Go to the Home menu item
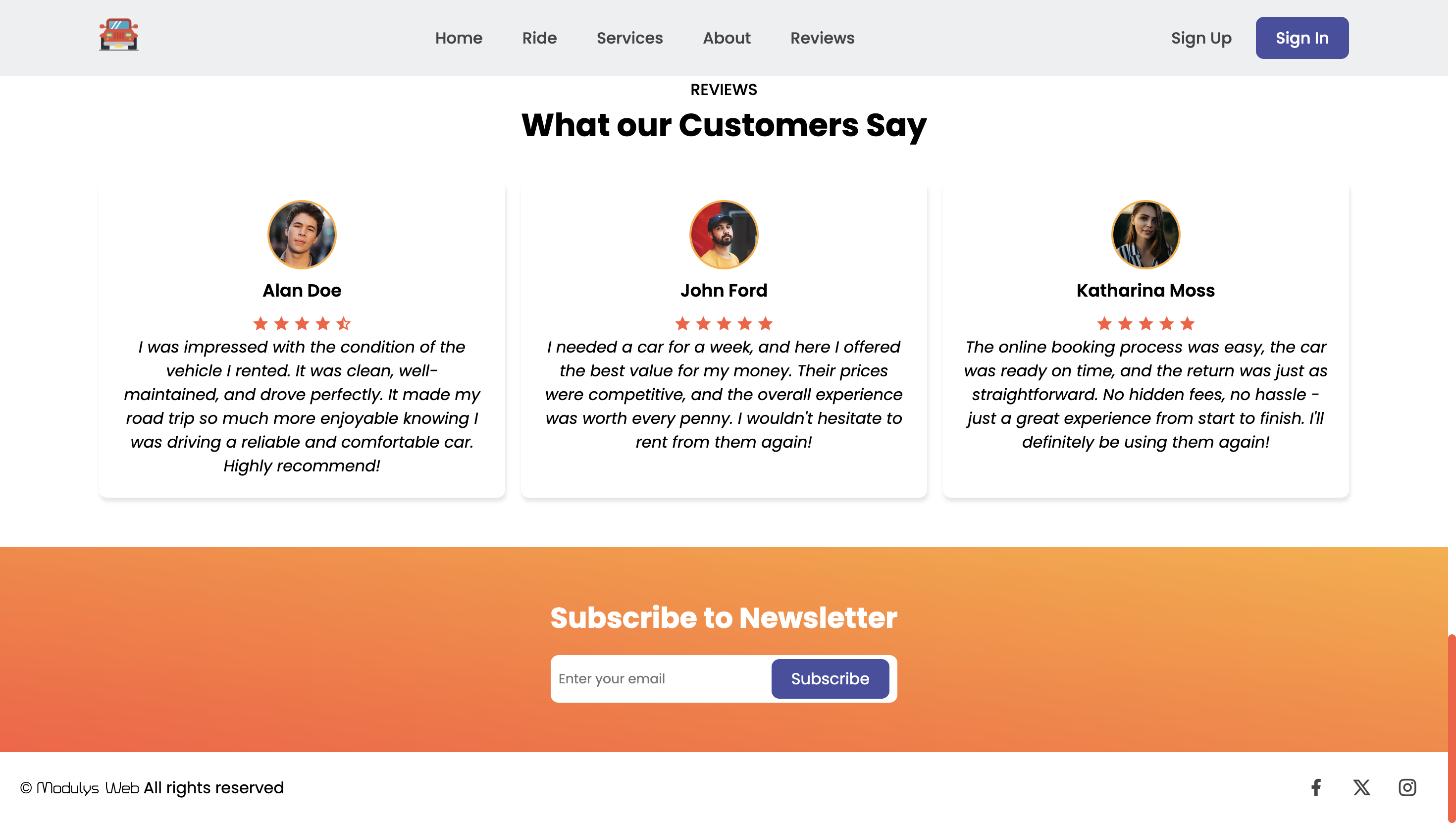The height and width of the screenshot is (823, 1456). click(459, 38)
